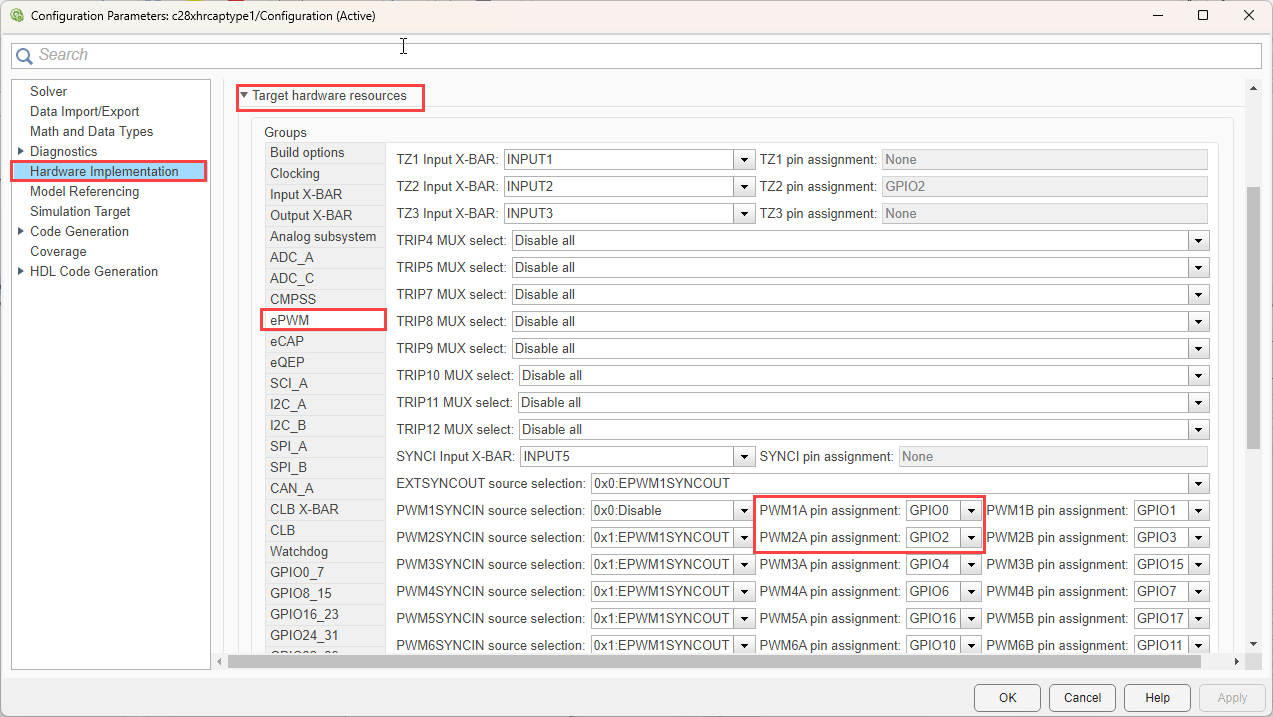This screenshot has width=1273, height=717.
Task: Select Hardware Implementation in left pane
Action: click(x=104, y=171)
